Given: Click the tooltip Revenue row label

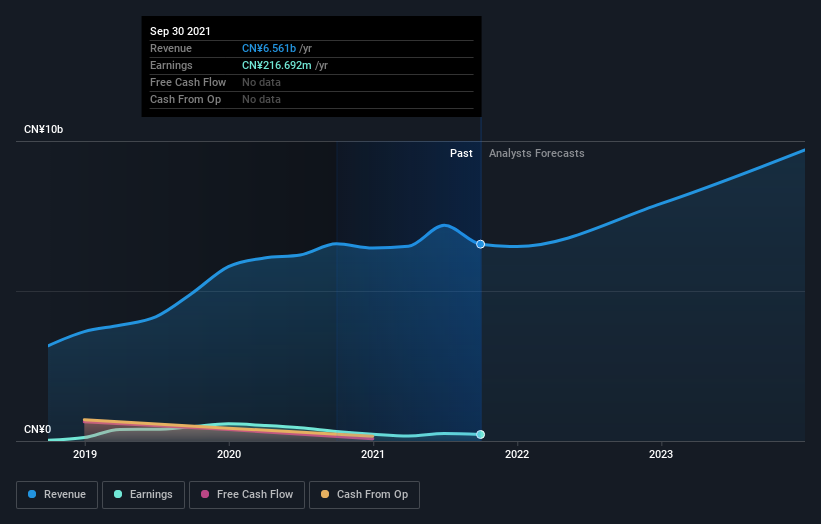Looking at the screenshot, I should pos(171,48).
